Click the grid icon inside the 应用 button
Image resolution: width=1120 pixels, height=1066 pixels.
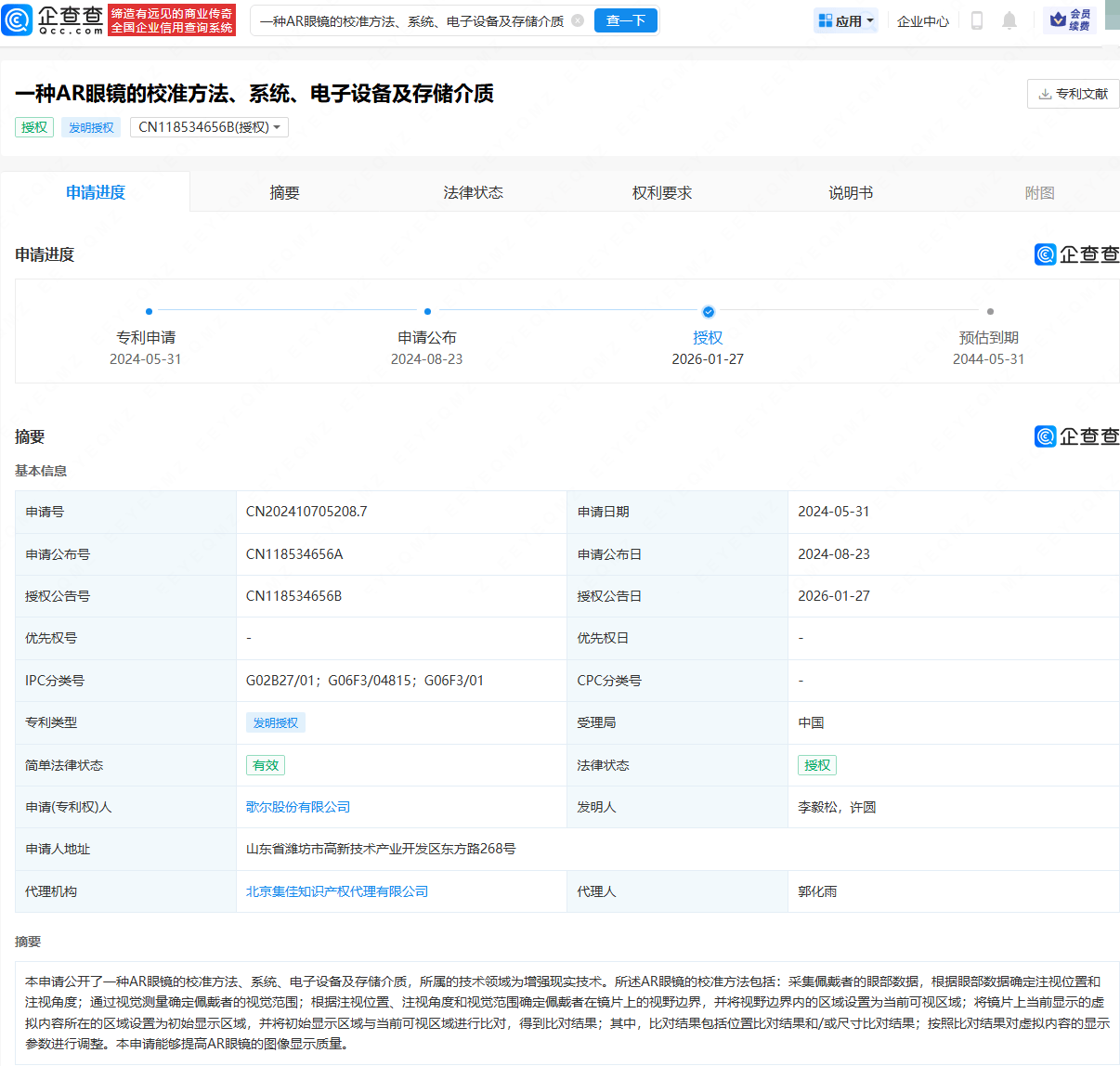[825, 19]
